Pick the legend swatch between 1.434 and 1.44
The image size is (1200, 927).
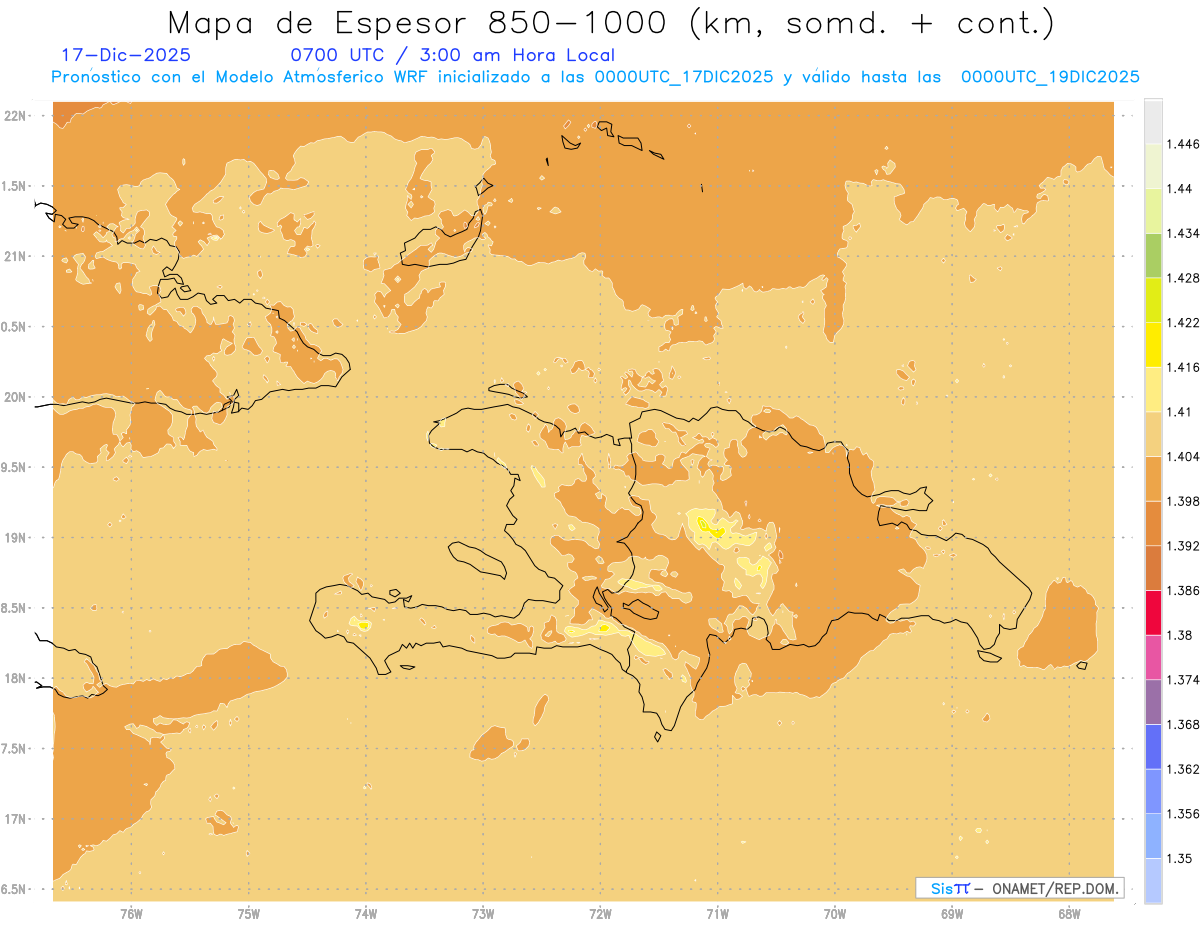click(1153, 211)
